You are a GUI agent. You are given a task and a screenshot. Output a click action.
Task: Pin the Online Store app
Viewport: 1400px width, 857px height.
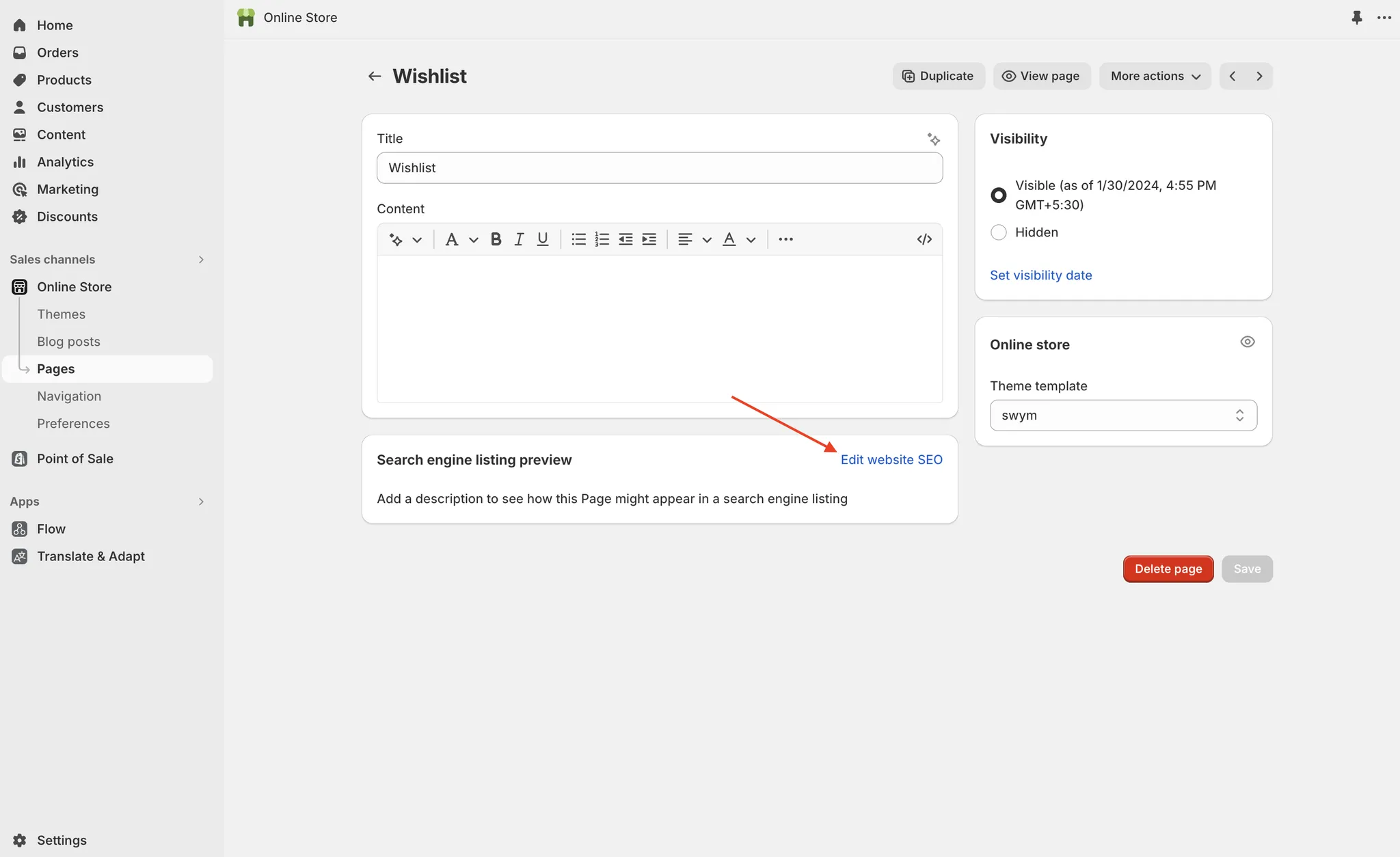(x=1357, y=18)
